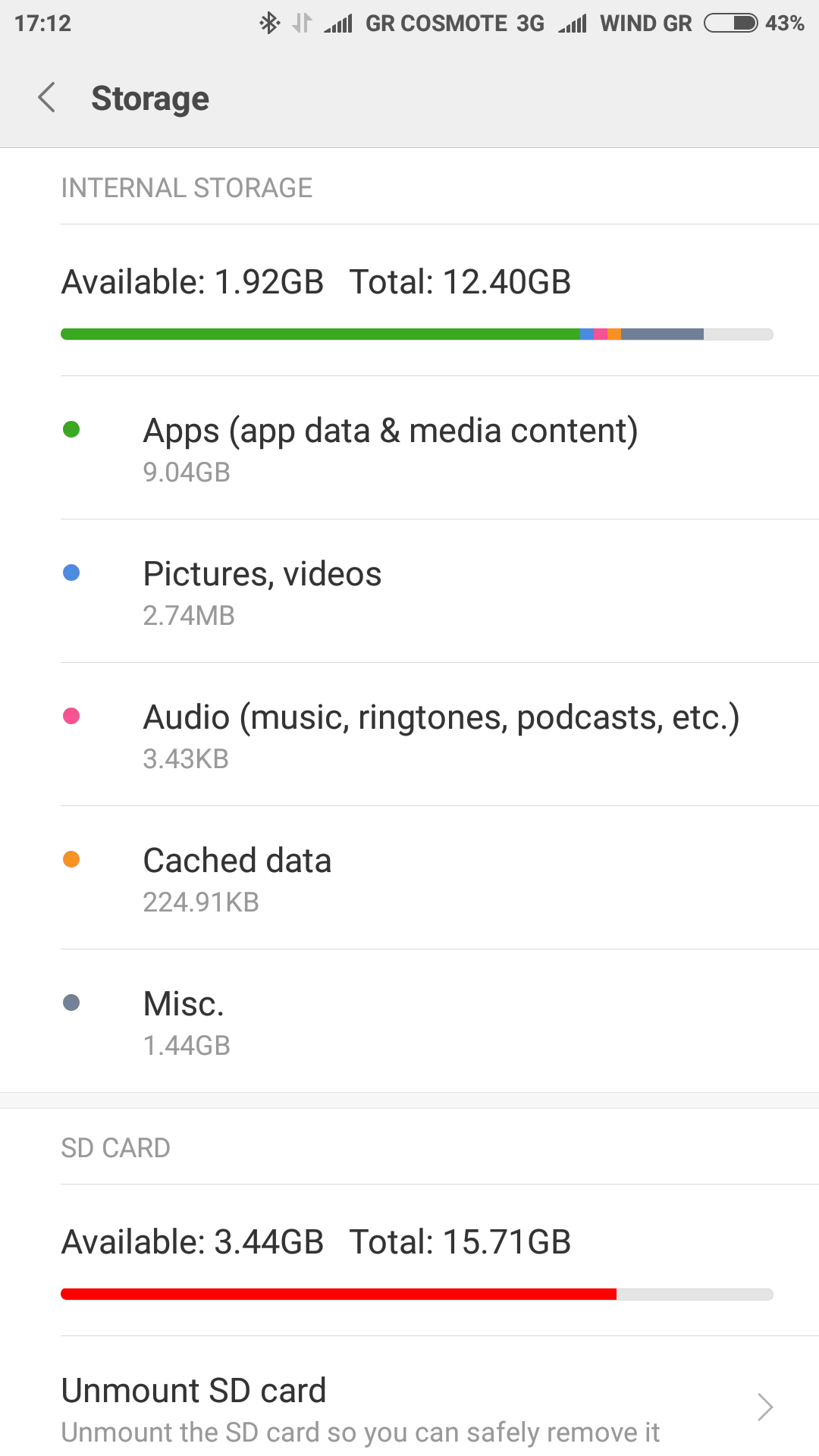This screenshot has height=1456, width=819.
Task: Open Pictures, videos storage details
Action: pos(262,591)
